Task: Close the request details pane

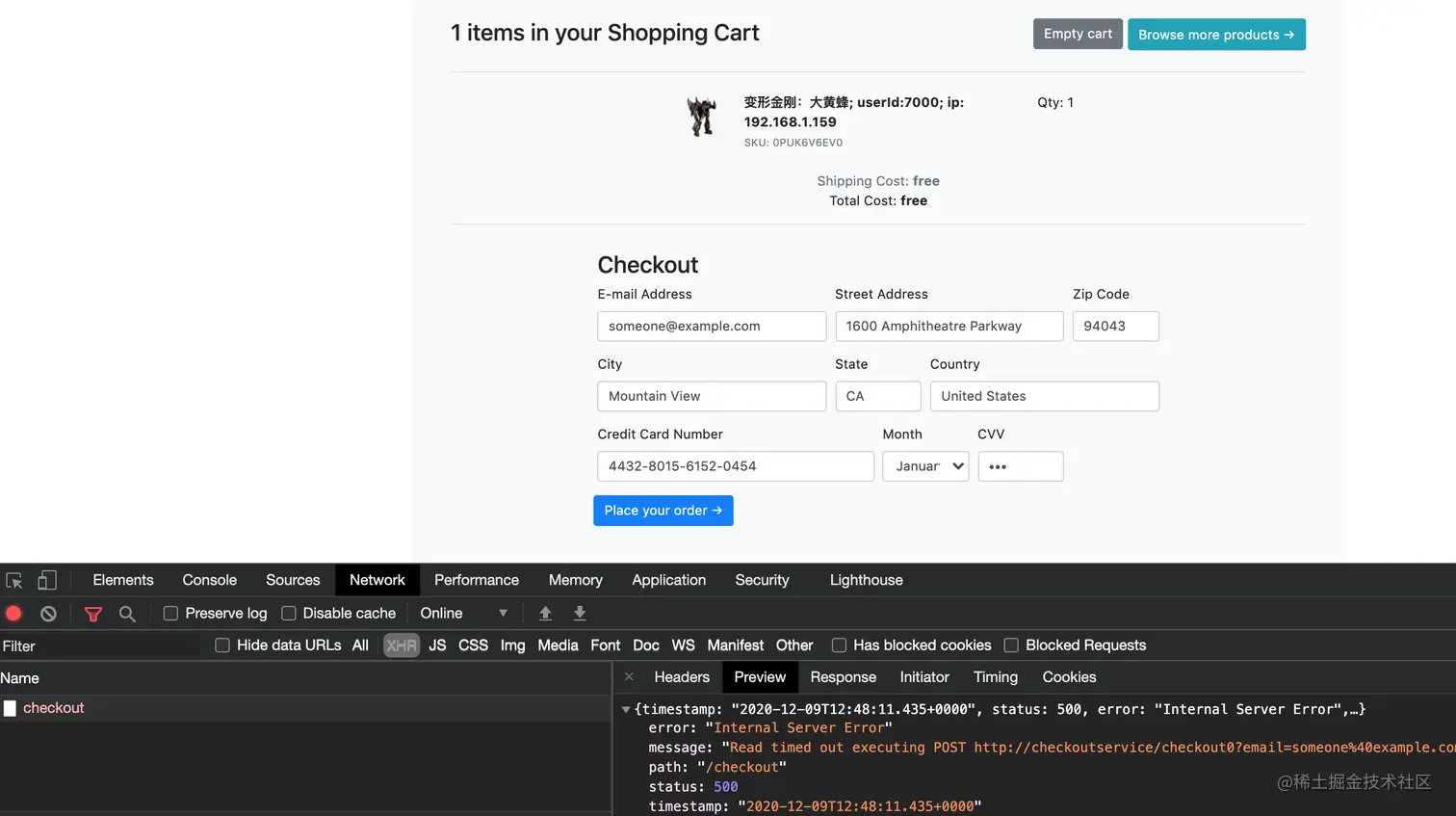Action: (x=629, y=677)
